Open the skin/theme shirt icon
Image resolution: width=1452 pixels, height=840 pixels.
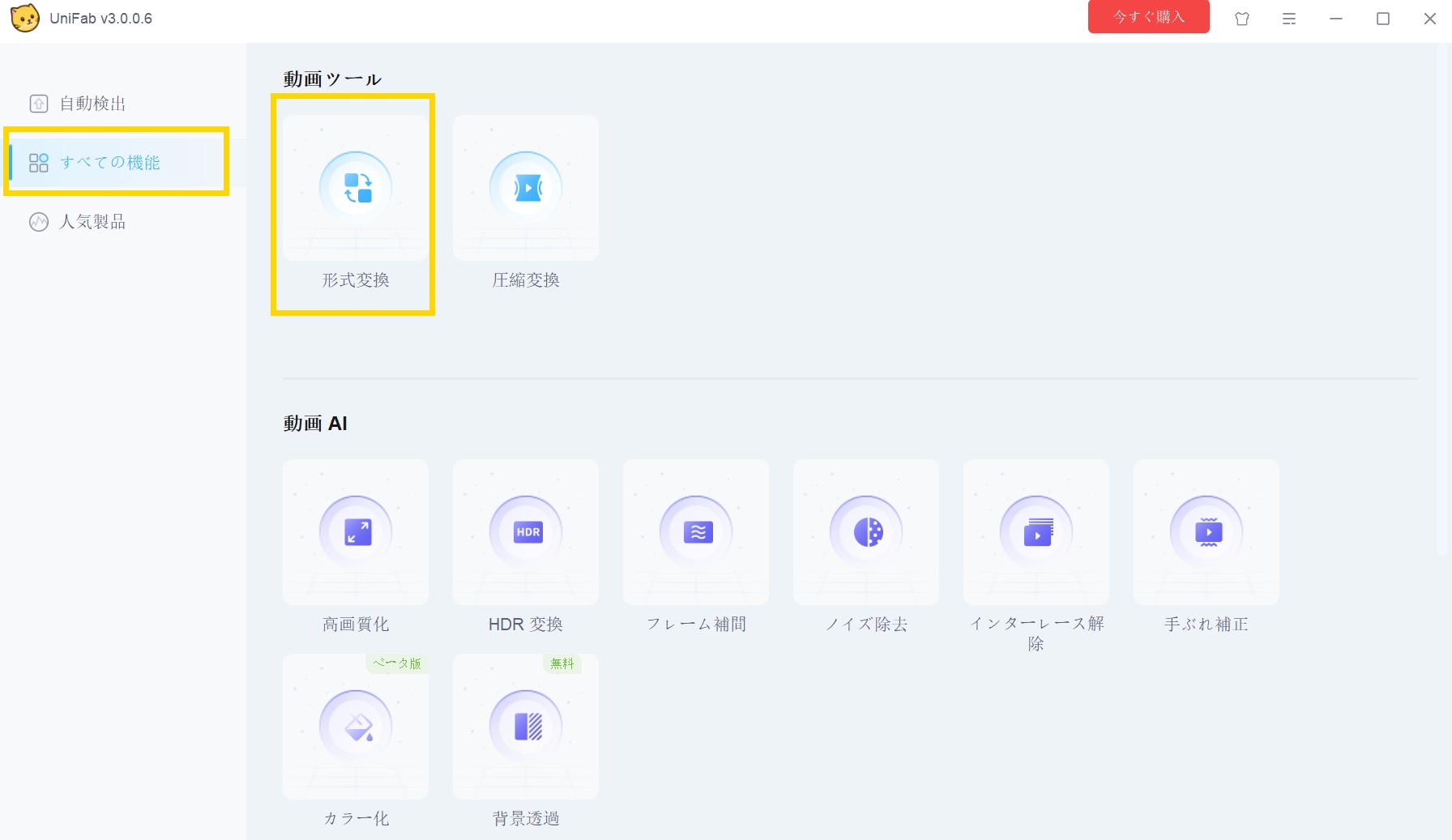[1242, 19]
